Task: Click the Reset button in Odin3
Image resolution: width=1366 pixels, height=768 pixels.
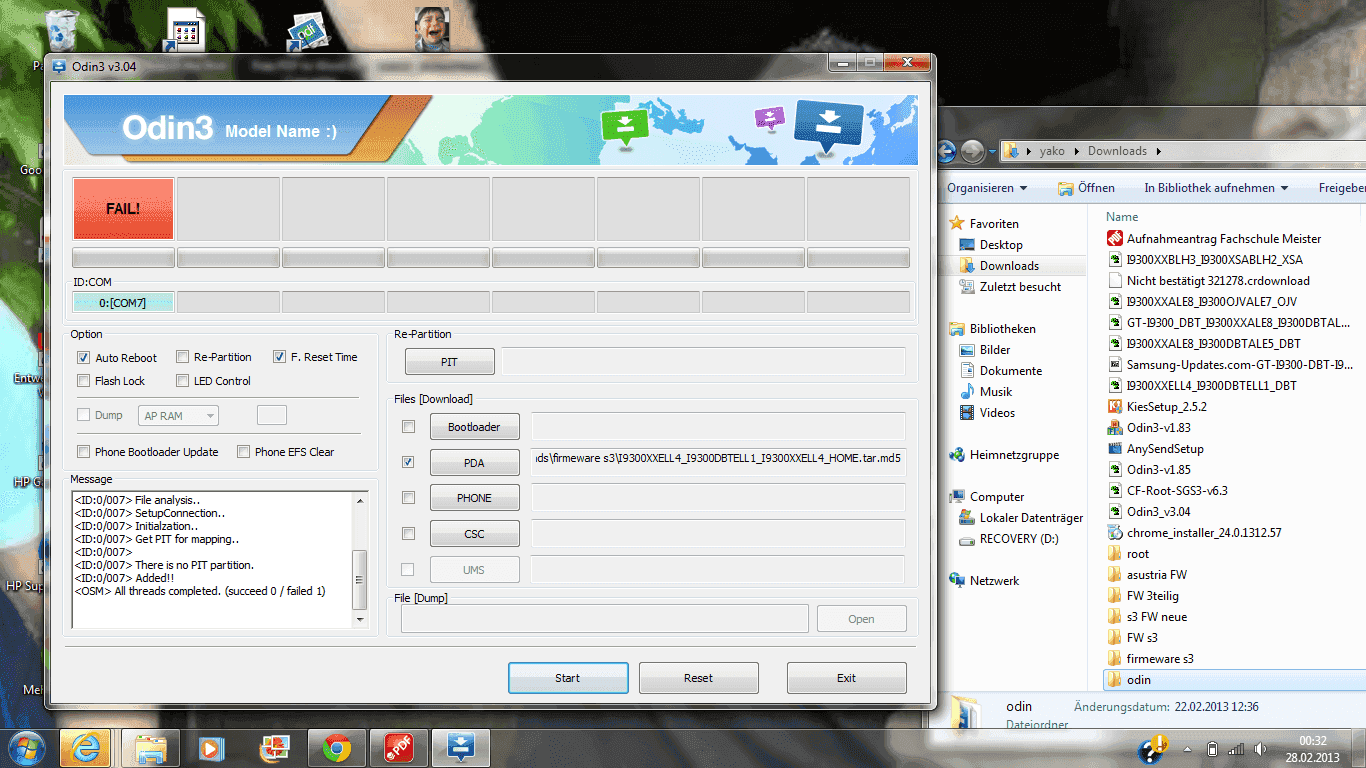Action: click(x=699, y=678)
